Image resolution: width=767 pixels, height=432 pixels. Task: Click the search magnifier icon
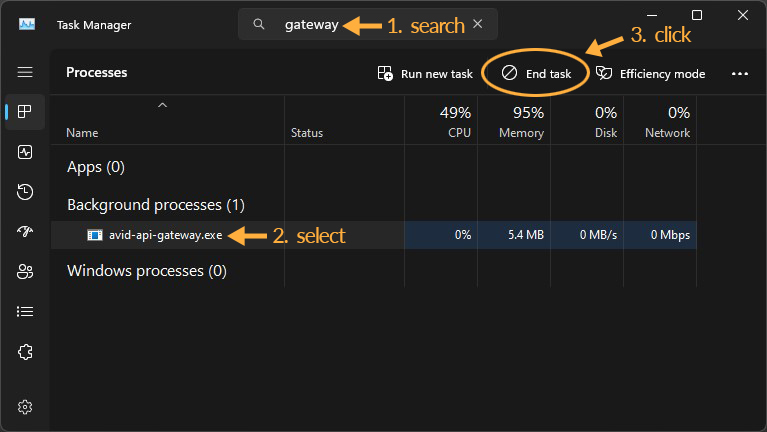259,24
